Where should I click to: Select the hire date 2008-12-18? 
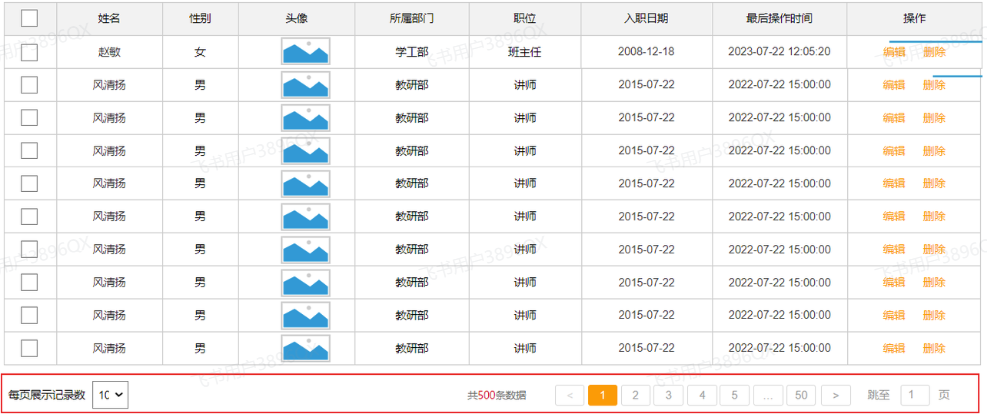646,52
